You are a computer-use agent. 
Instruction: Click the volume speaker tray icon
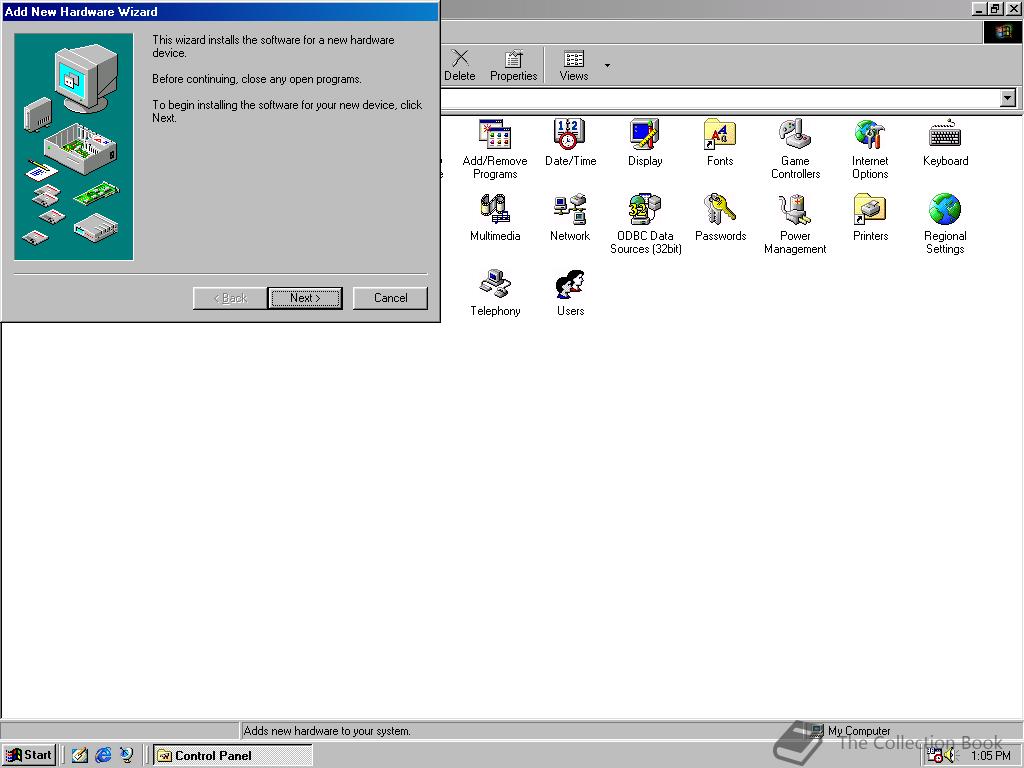point(950,756)
